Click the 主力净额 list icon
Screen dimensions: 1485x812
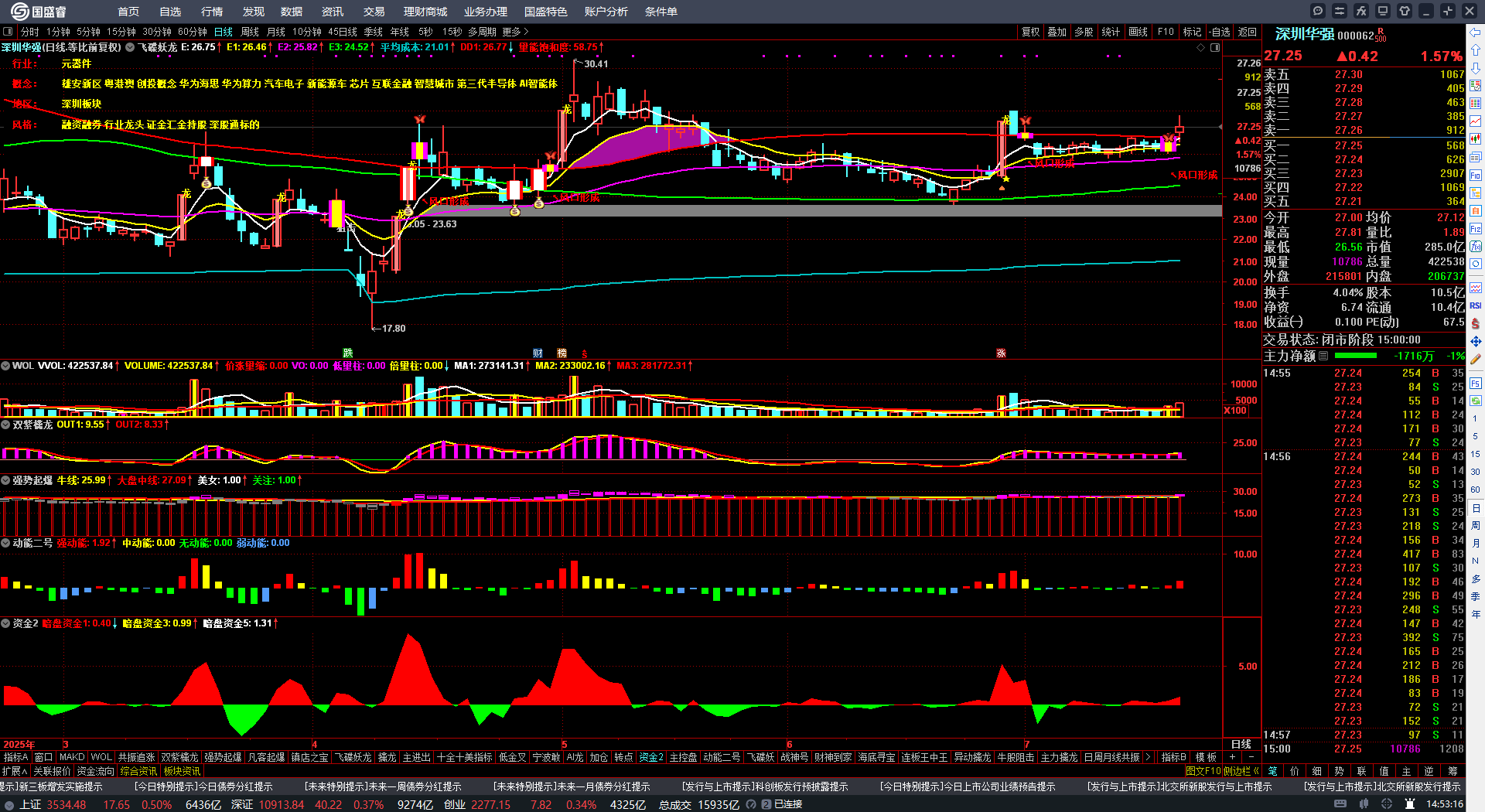1323,356
